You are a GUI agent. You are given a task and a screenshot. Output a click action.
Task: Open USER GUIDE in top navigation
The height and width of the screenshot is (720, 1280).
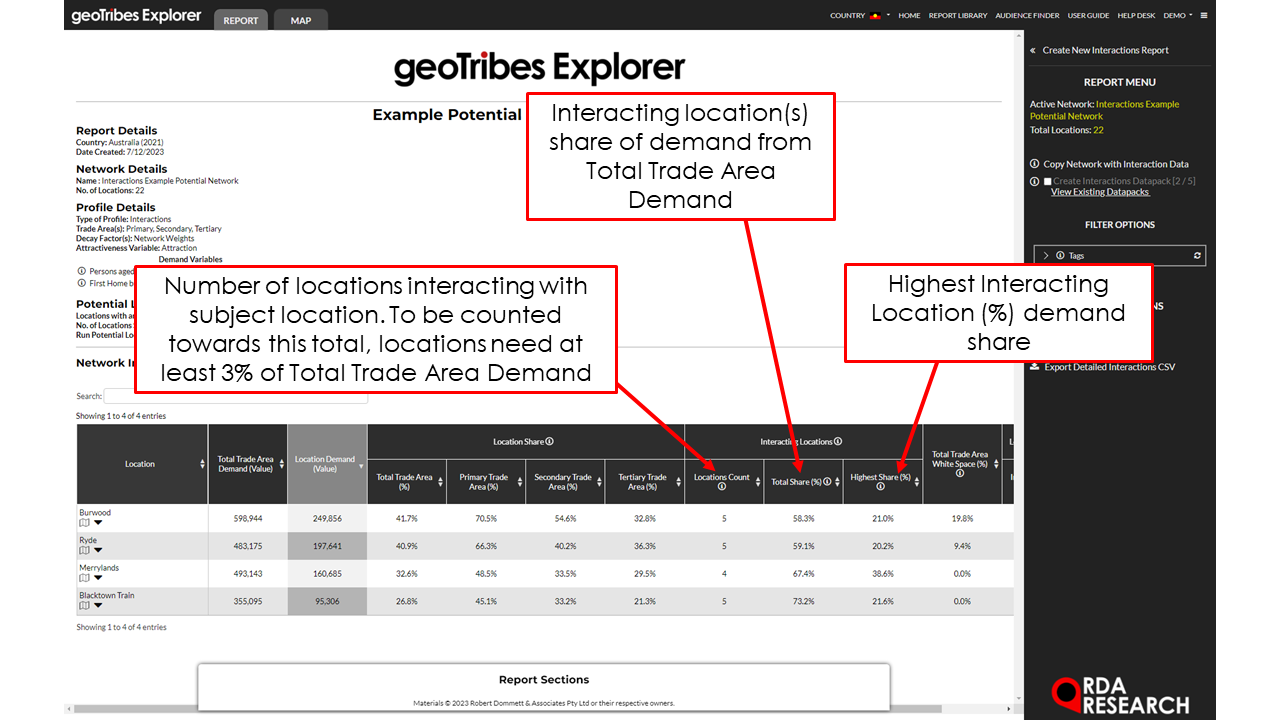coord(1088,16)
